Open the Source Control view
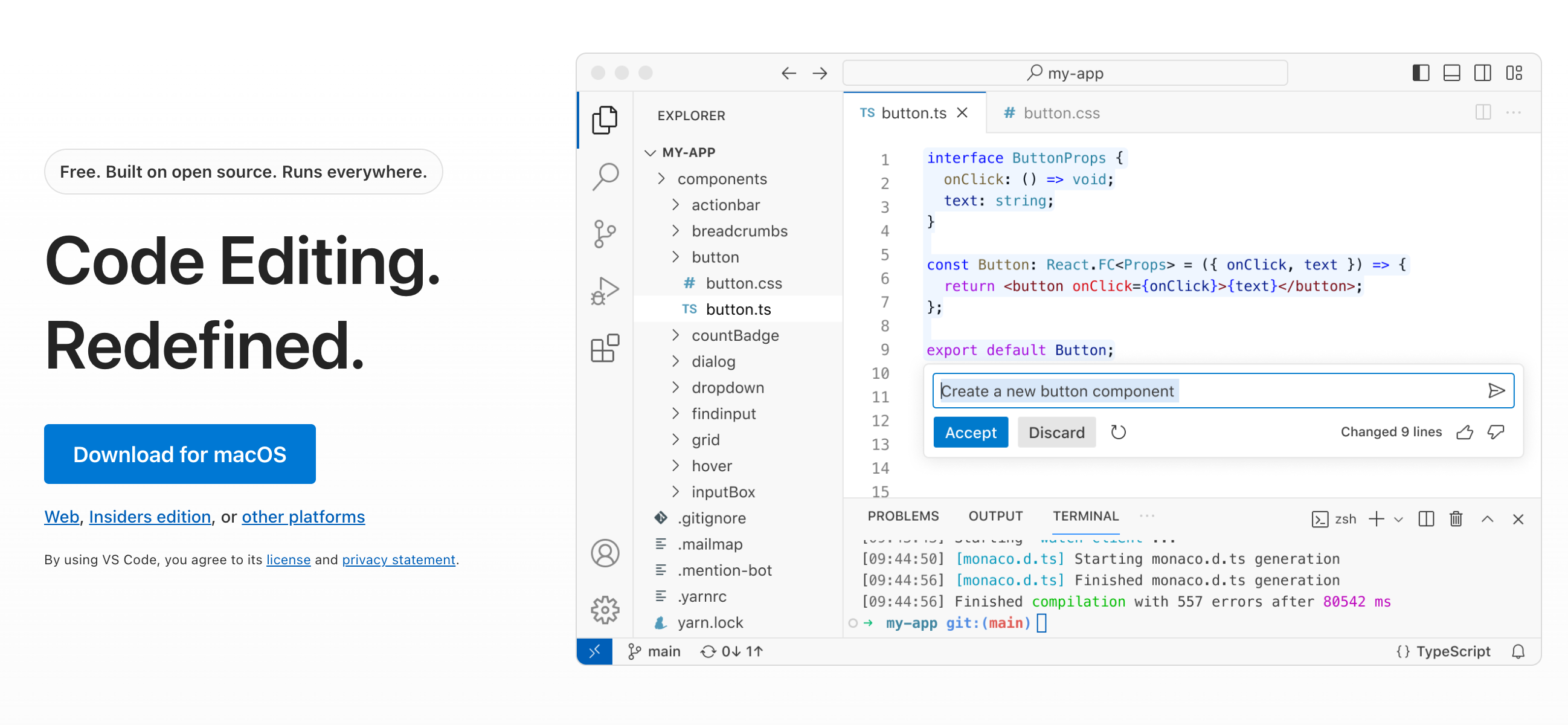1568x725 pixels. tap(605, 233)
